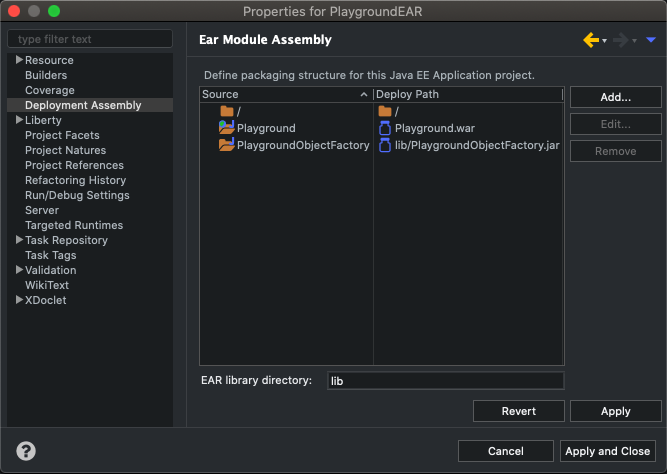This screenshot has height=474, width=667.
Task: Open Run/Debug Settings page
Action: (x=77, y=195)
